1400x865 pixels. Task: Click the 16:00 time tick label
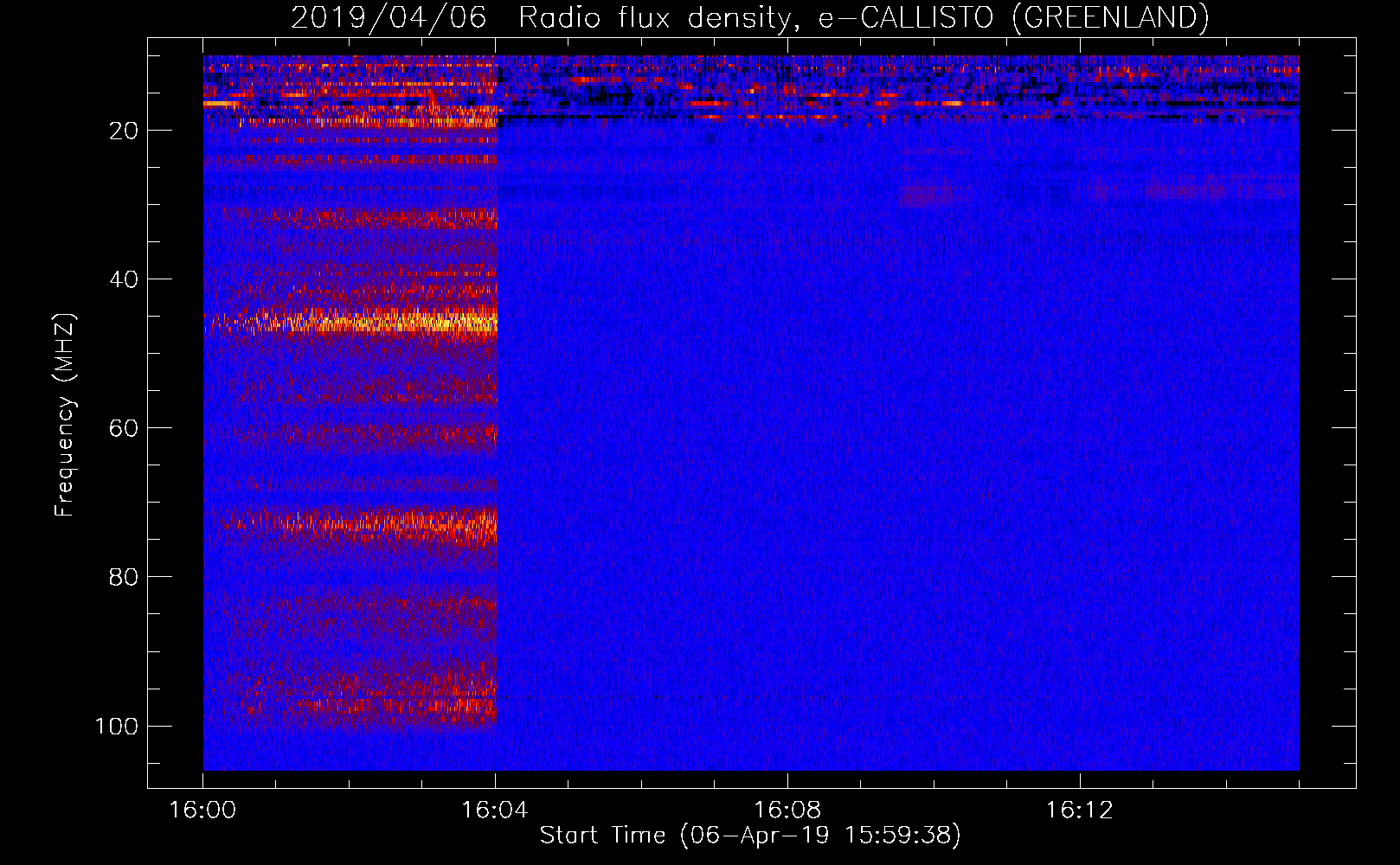tap(202, 811)
